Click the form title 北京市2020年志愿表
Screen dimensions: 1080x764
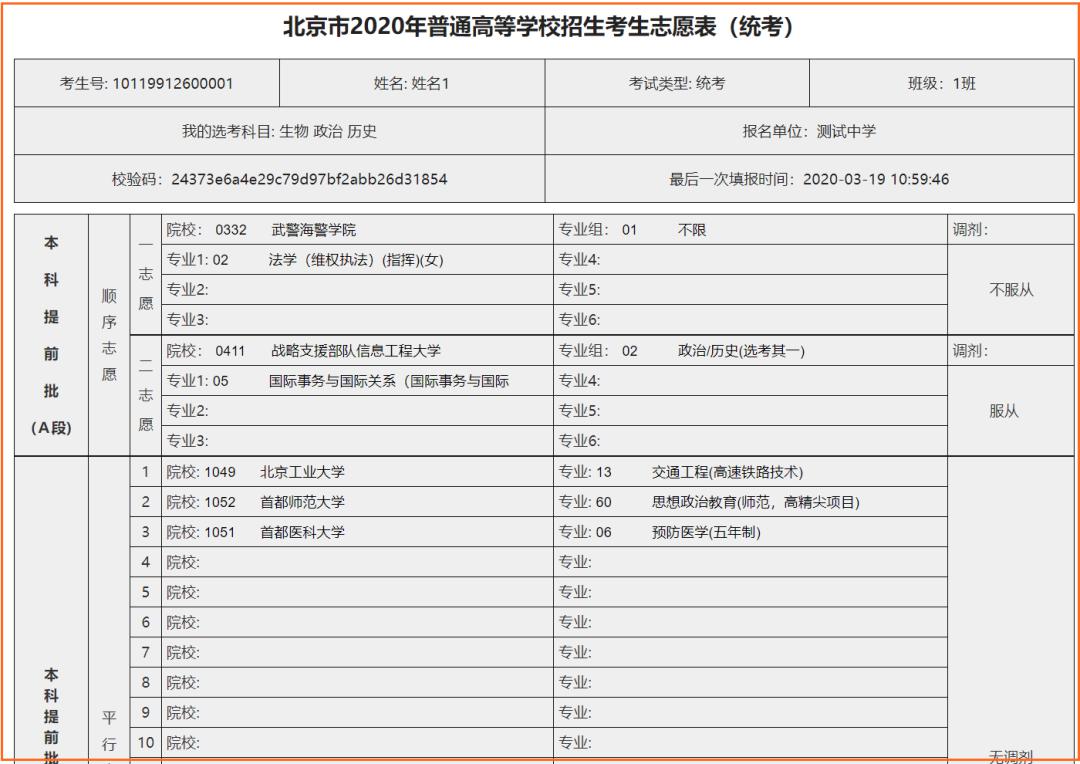click(x=540, y=26)
